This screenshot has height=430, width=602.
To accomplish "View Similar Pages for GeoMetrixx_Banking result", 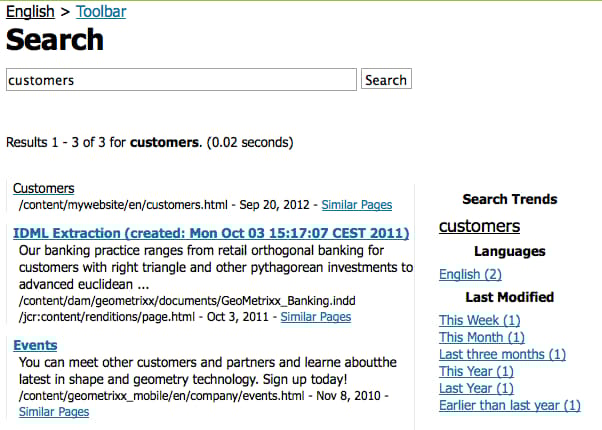I will pos(316,317).
